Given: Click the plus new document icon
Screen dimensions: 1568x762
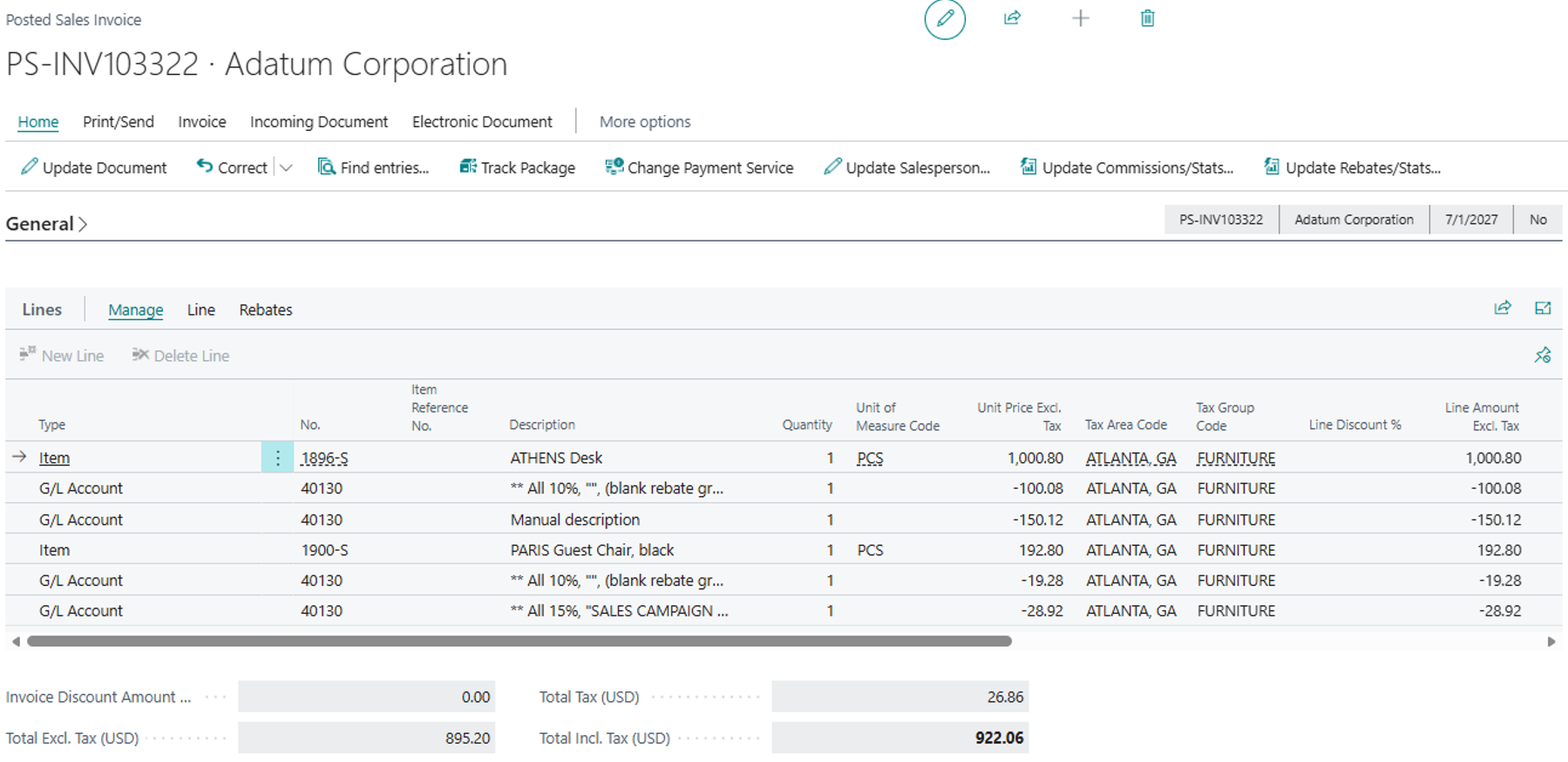Looking at the screenshot, I should click(x=1080, y=18).
